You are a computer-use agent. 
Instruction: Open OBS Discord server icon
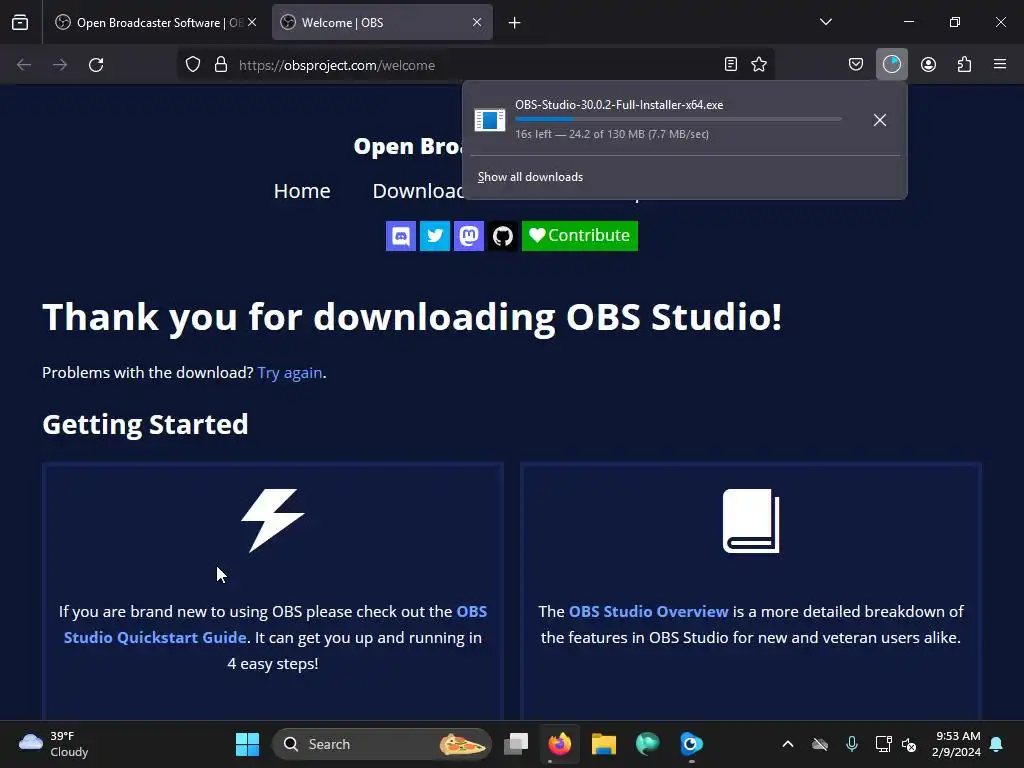point(400,236)
